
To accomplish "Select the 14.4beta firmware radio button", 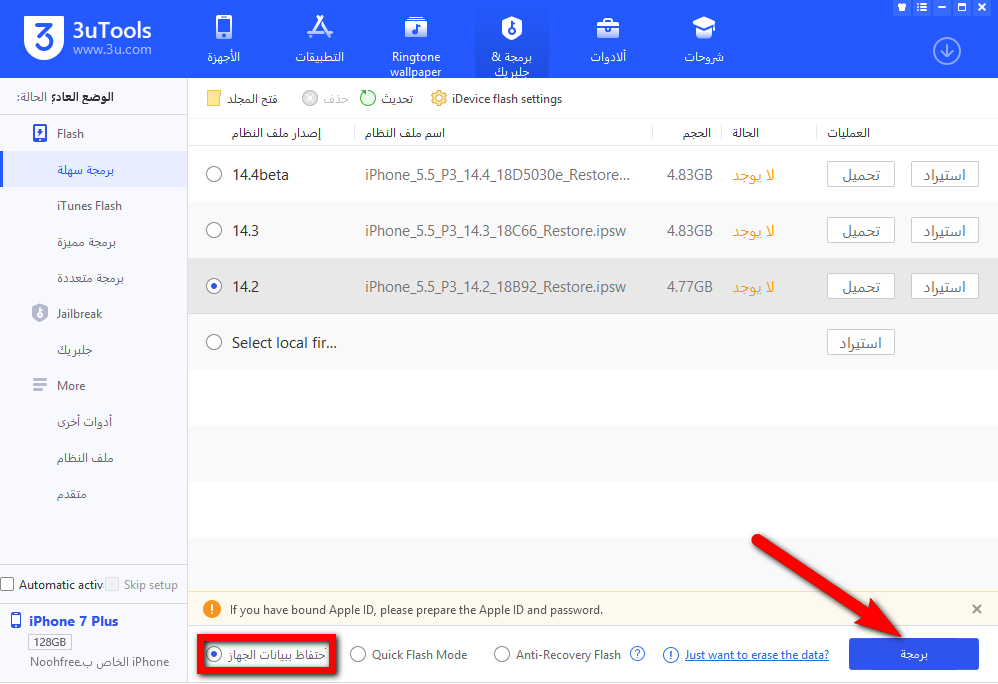I will click(214, 174).
